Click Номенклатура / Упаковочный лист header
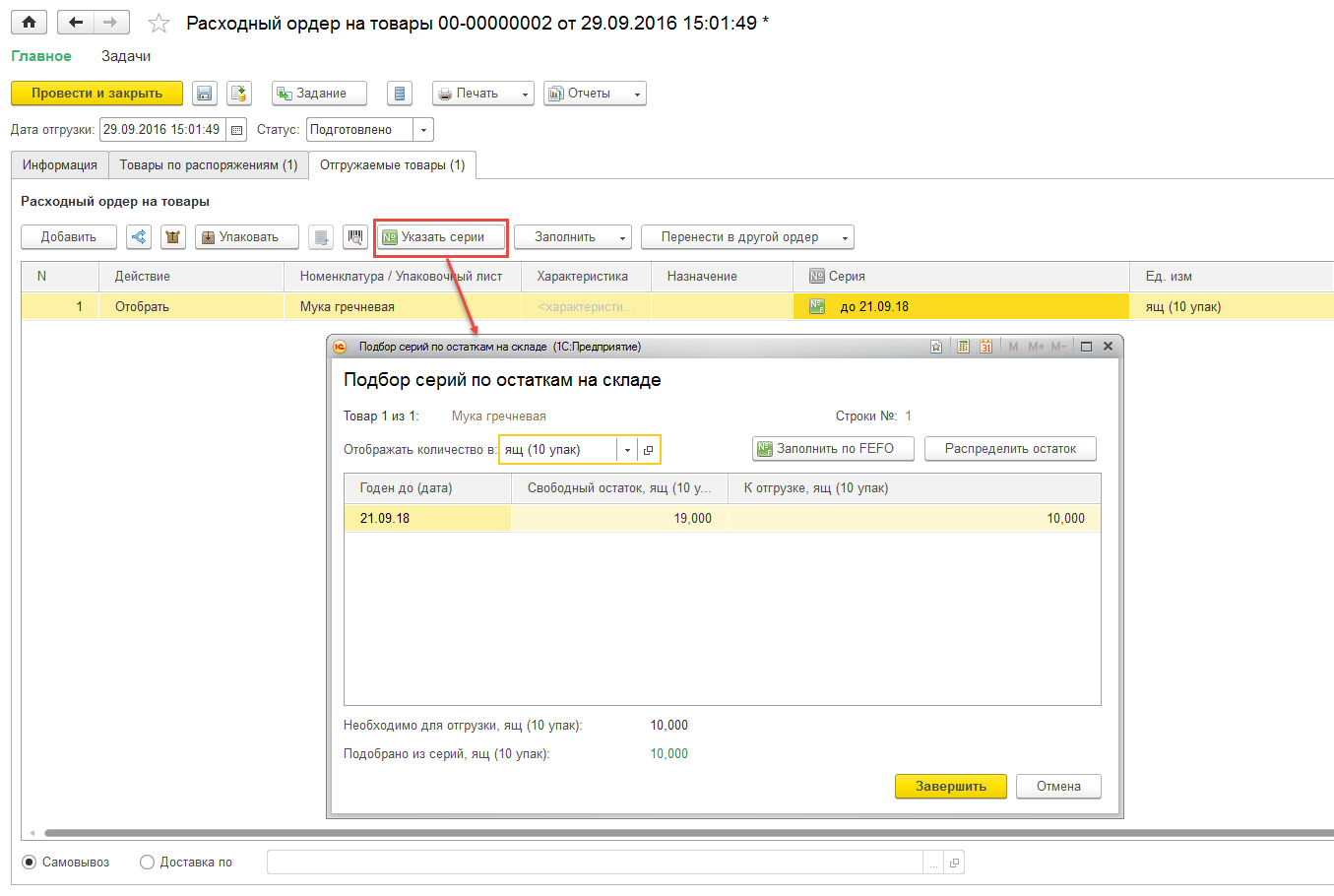1334x896 pixels. coord(403,277)
